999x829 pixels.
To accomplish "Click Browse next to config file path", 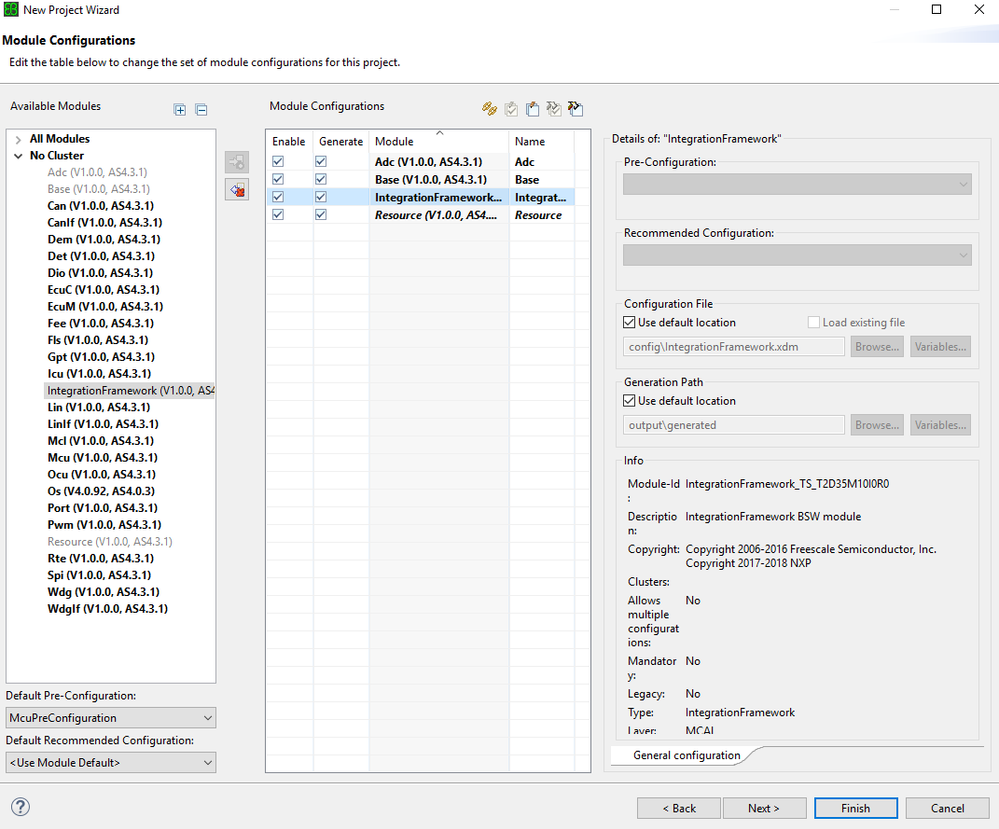I will [x=877, y=347].
